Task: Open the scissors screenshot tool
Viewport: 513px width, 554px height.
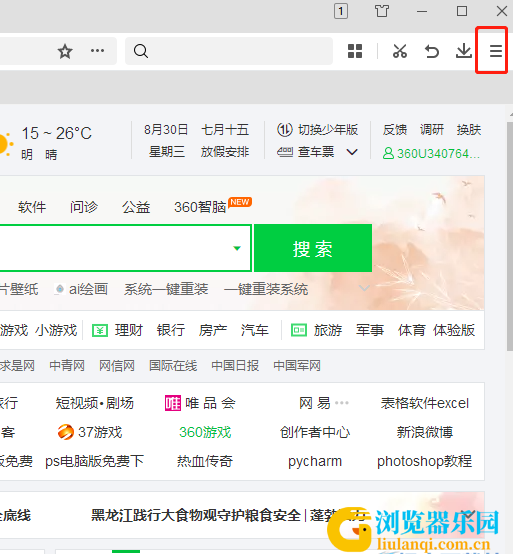Action: coord(400,51)
